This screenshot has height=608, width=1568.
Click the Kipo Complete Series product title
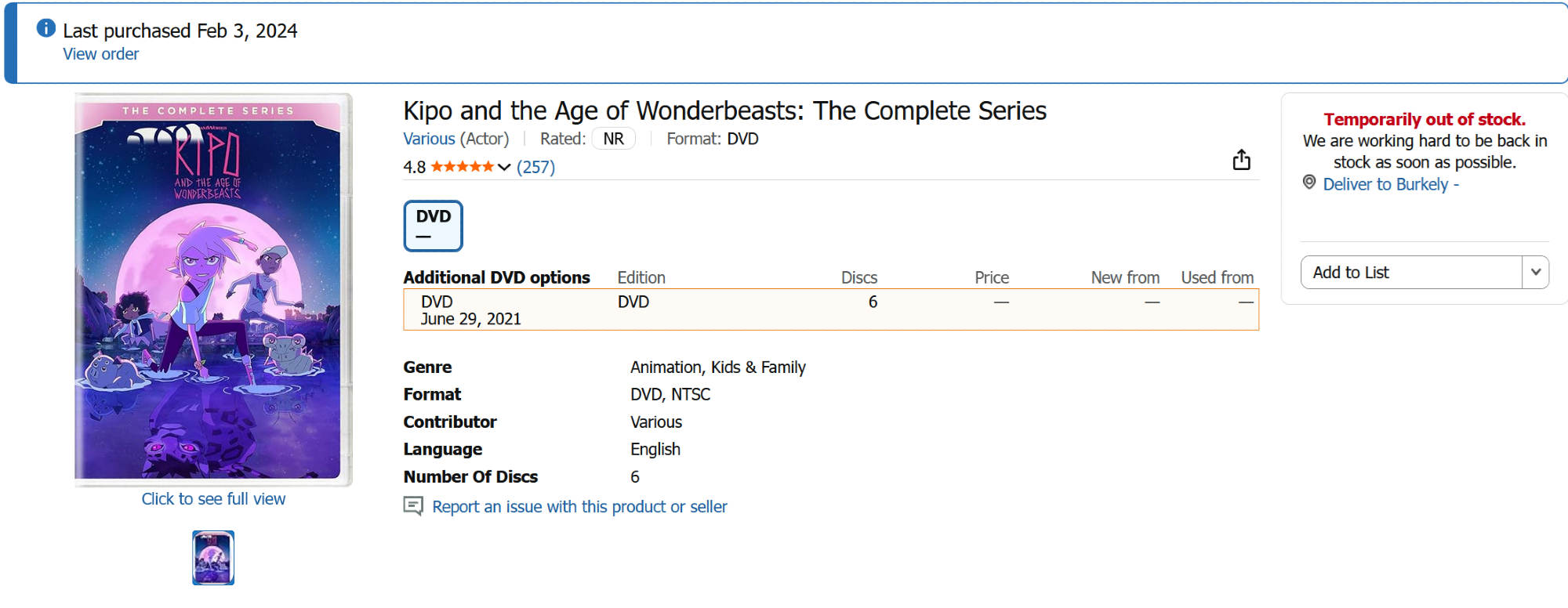[724, 111]
